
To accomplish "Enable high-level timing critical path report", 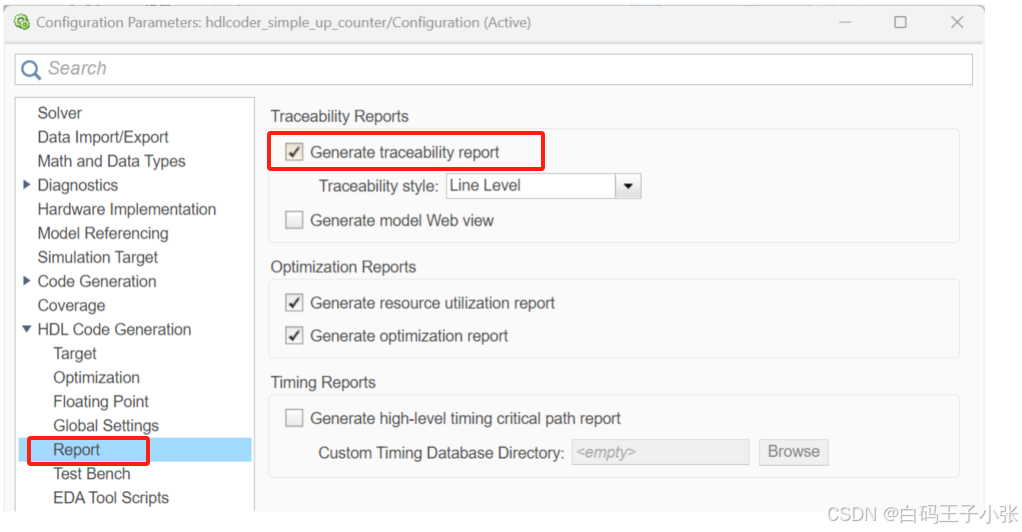I will pos(294,418).
